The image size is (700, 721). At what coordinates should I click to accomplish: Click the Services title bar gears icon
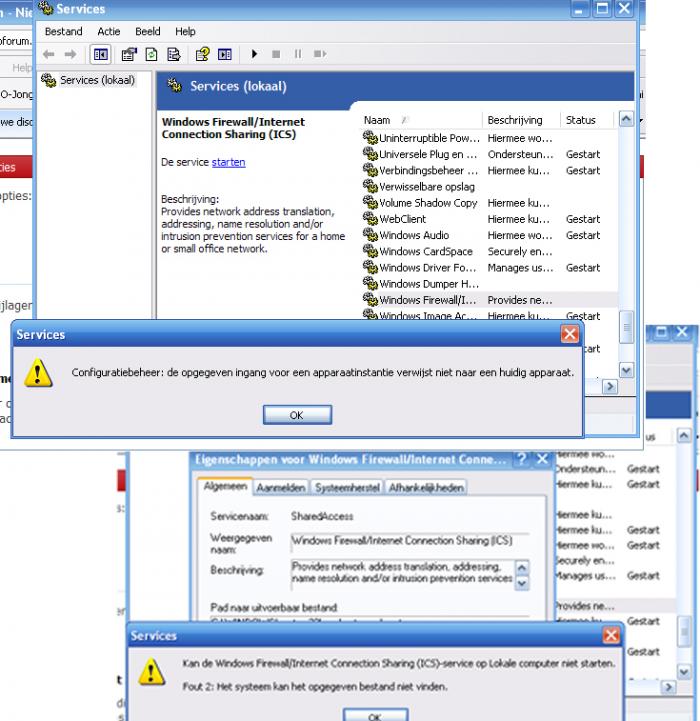(x=45, y=8)
